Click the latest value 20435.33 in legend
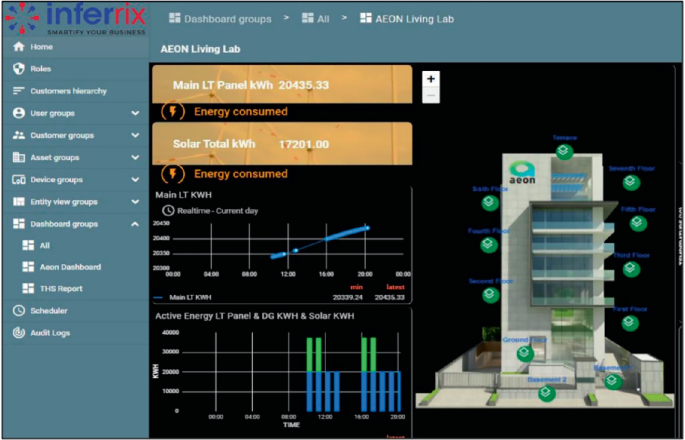 (390, 297)
